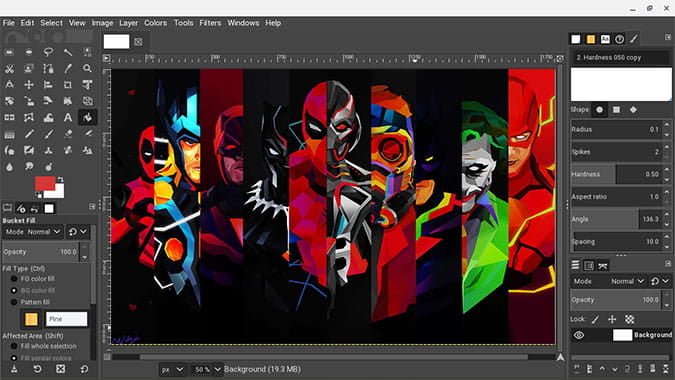Open Bucket Fill Mode Normal dropdown
Image resolution: width=675 pixels, height=380 pixels.
pyautogui.click(x=33, y=232)
